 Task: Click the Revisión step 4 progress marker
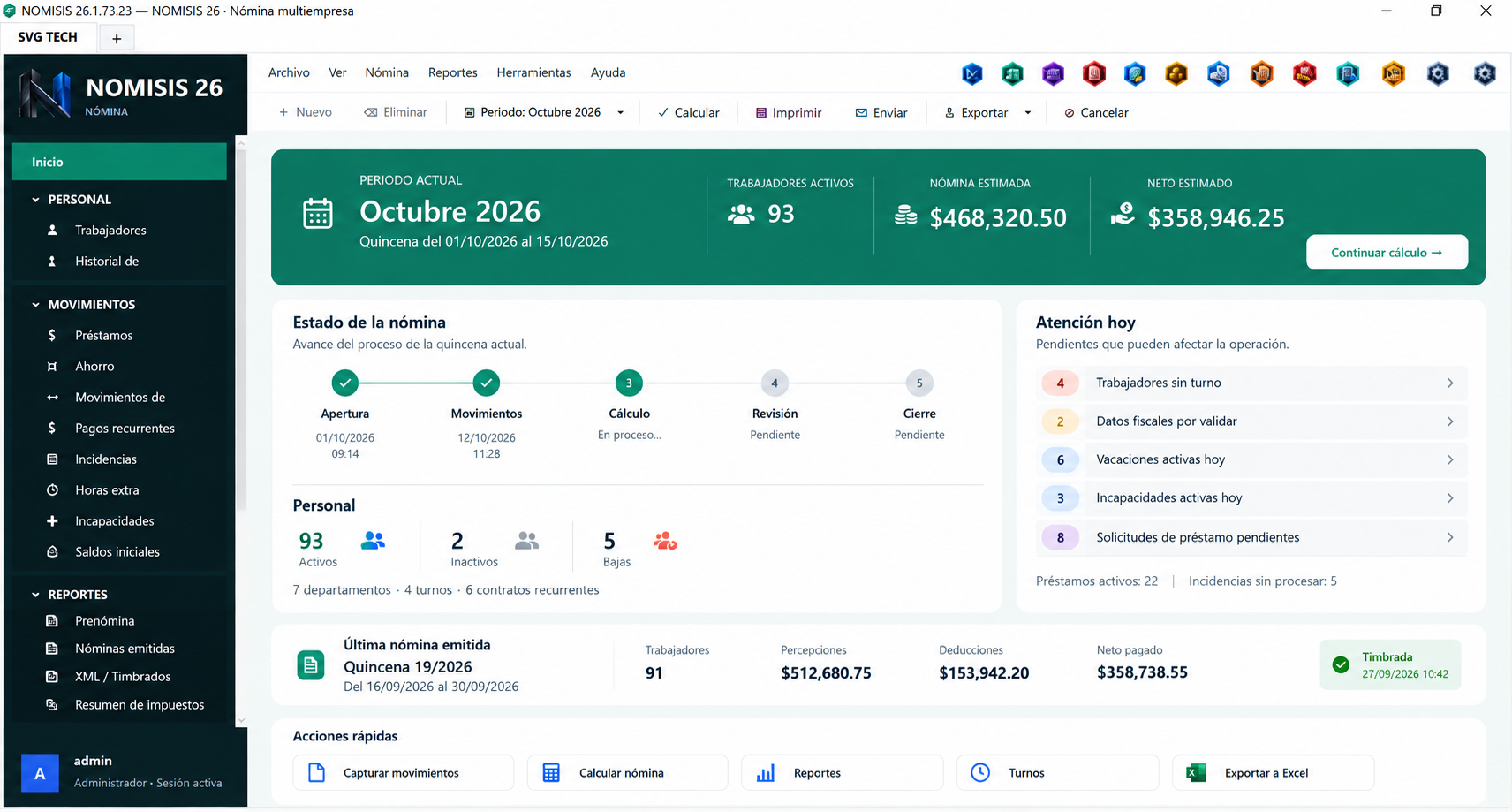775,383
